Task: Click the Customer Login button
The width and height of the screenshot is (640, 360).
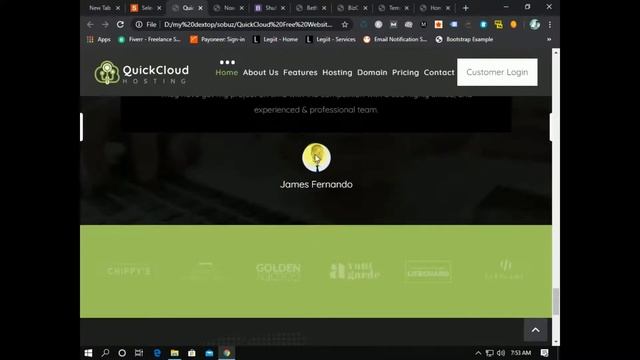Action: pyautogui.click(x=497, y=72)
